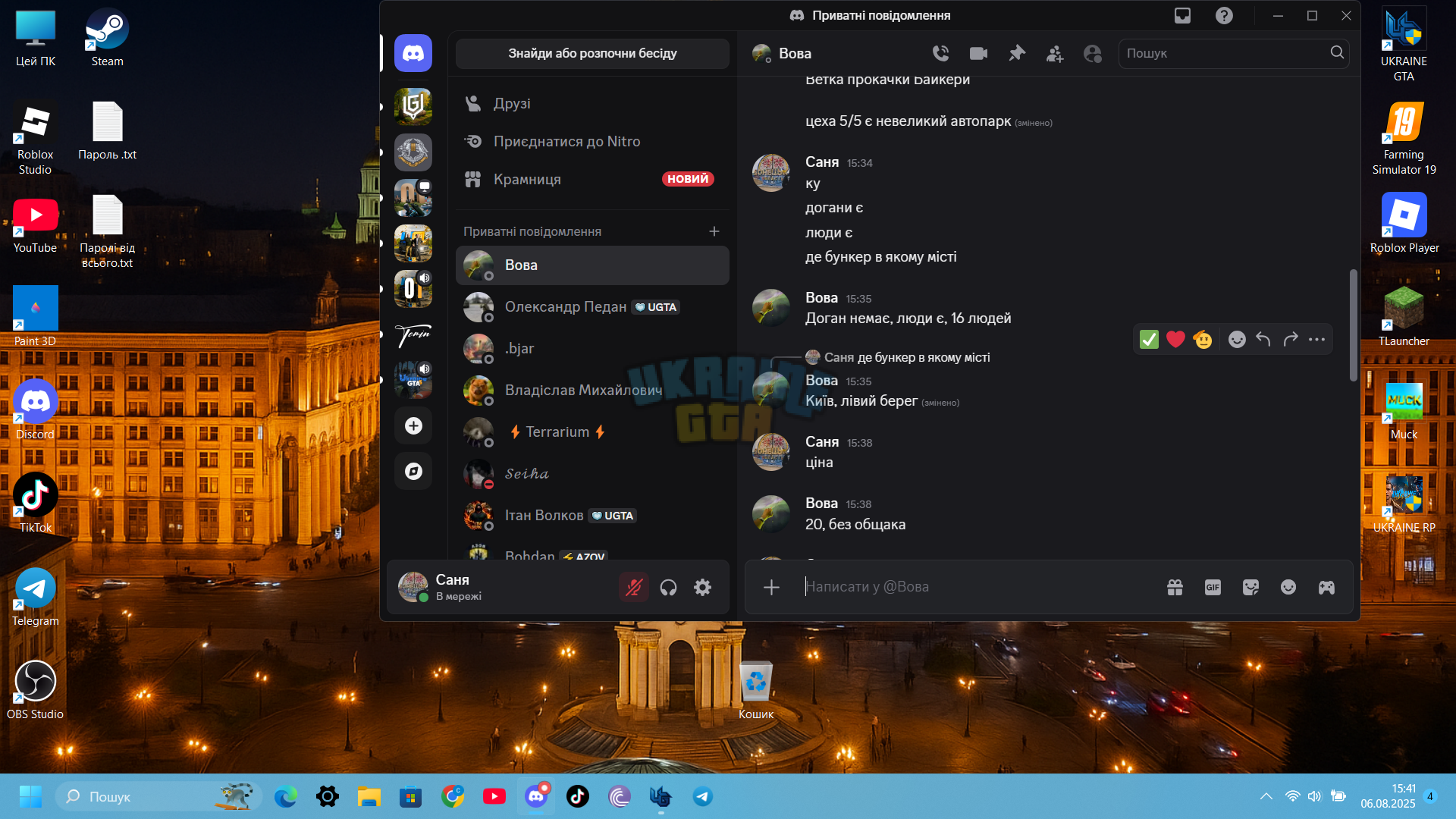The height and width of the screenshot is (819, 1456).
Task: Open the Друзі friends tab
Action: tap(592, 103)
